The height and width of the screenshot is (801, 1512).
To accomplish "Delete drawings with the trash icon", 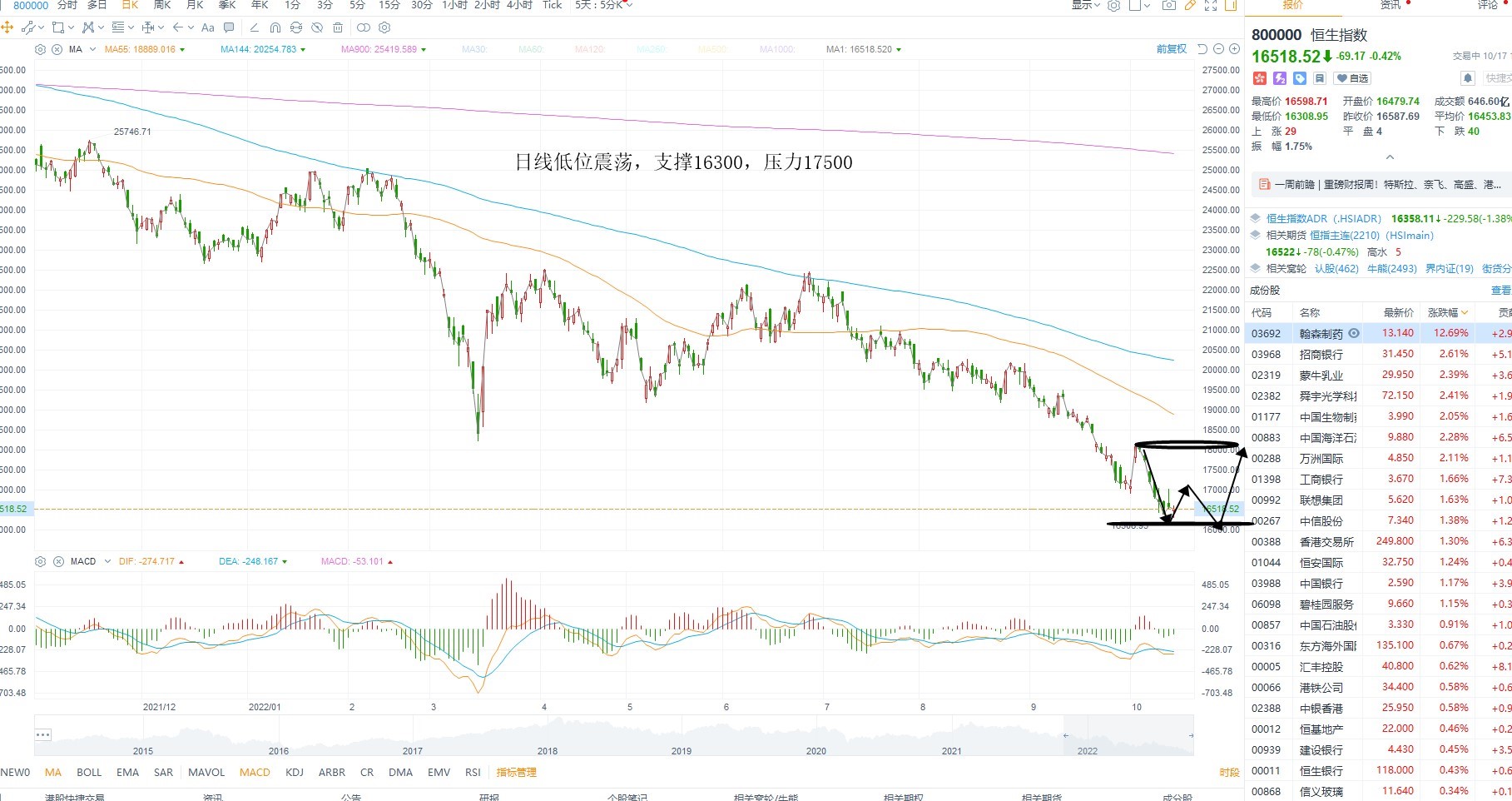I will (x=338, y=27).
